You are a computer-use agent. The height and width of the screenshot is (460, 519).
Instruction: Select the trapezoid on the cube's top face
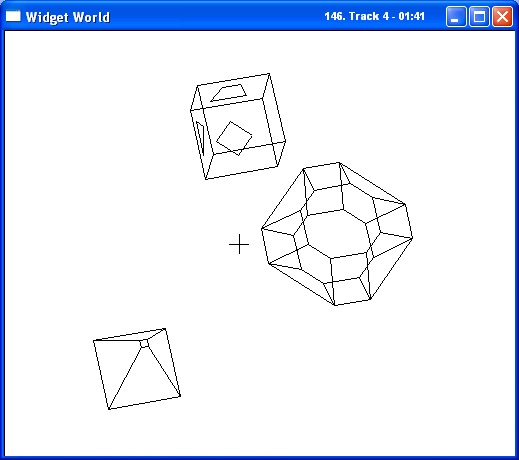pyautogui.click(x=229, y=93)
